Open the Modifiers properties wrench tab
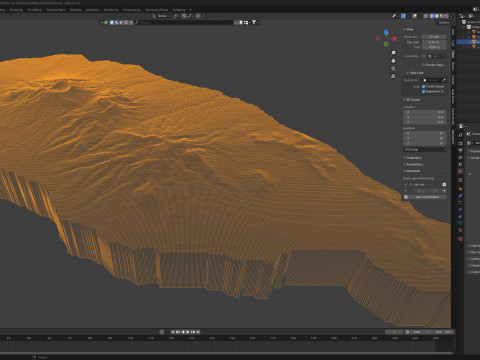The height and width of the screenshot is (360, 480). click(460, 196)
